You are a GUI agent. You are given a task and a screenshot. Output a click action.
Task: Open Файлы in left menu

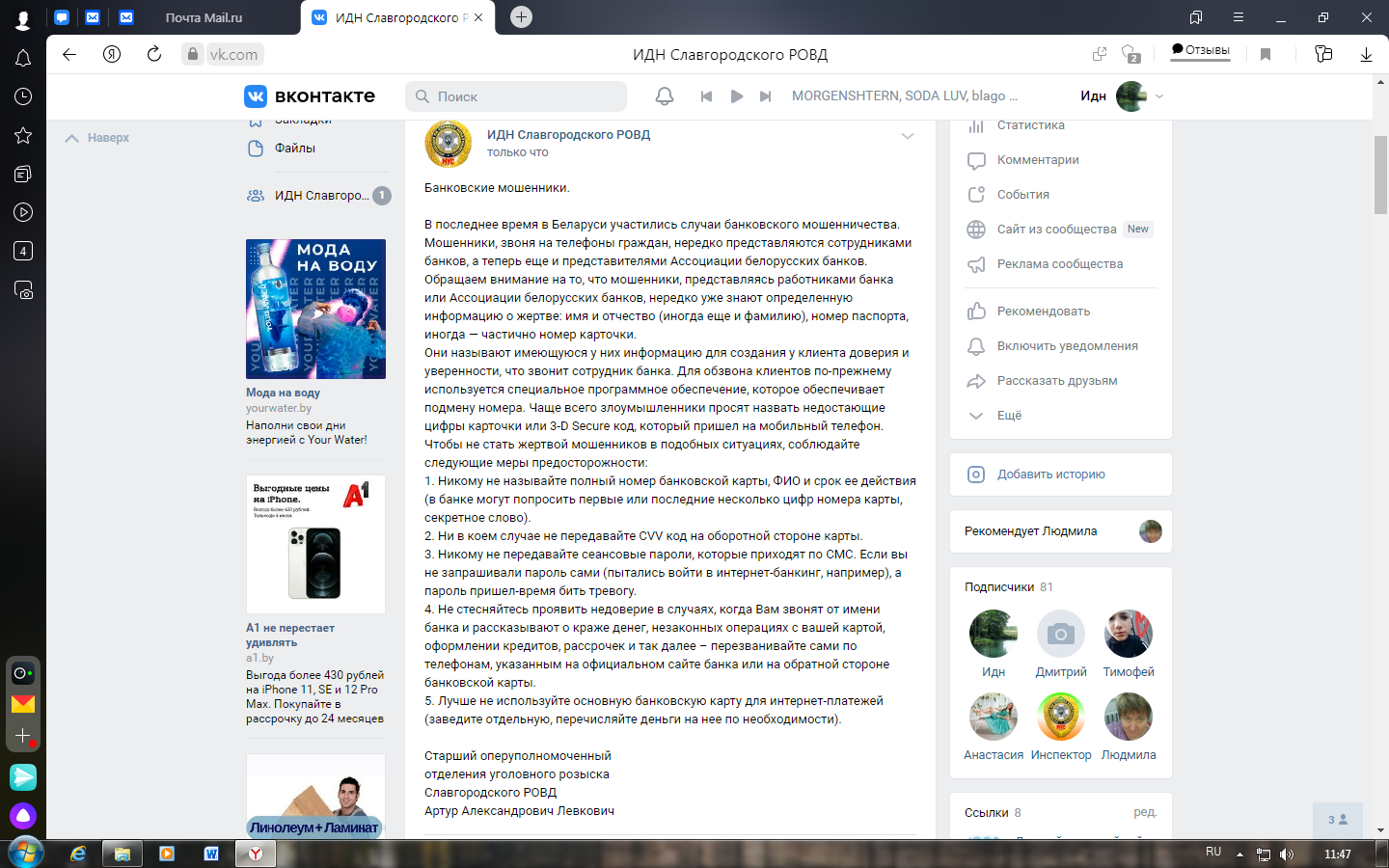294,149
